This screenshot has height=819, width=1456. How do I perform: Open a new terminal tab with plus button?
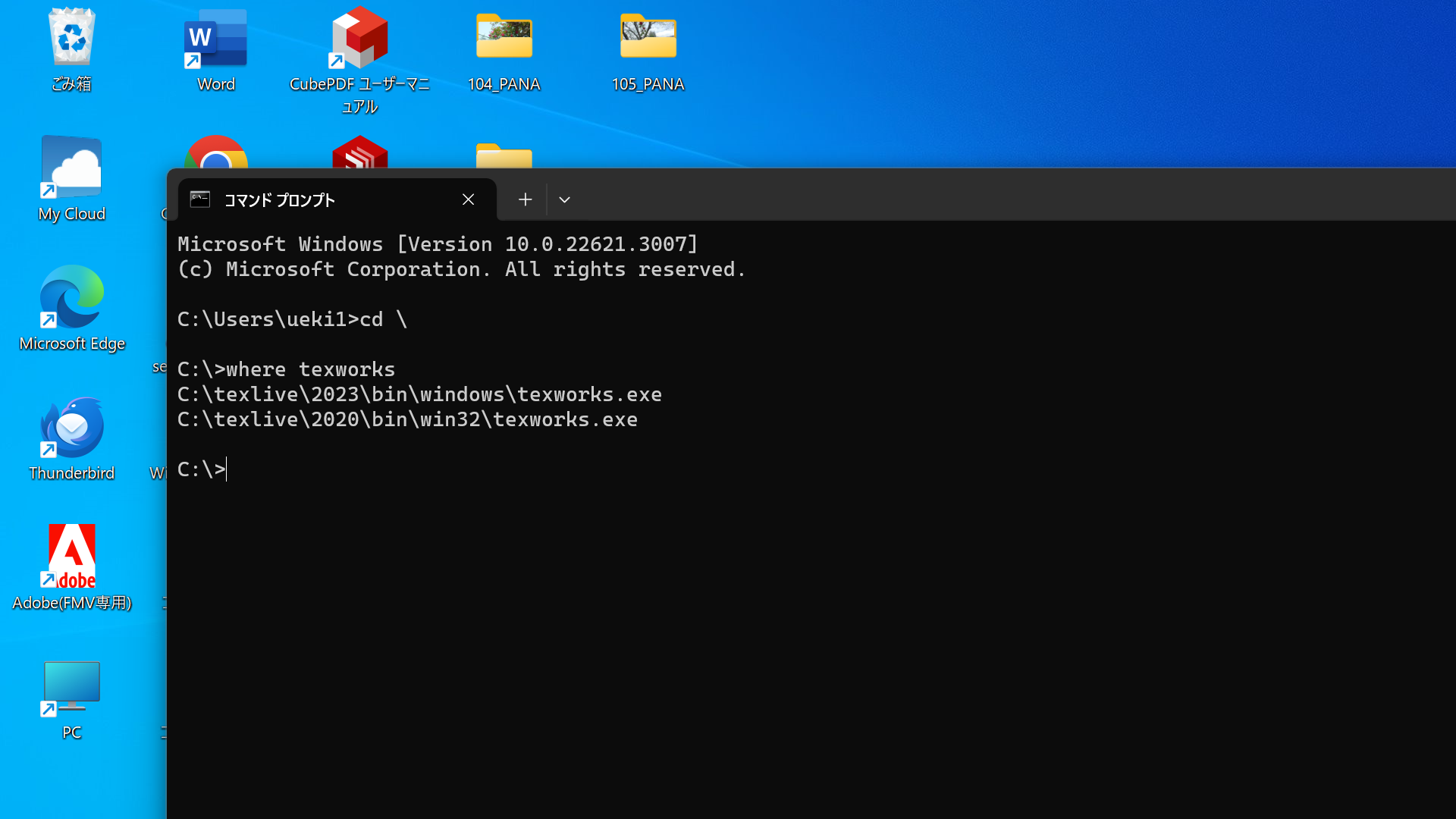coord(525,199)
